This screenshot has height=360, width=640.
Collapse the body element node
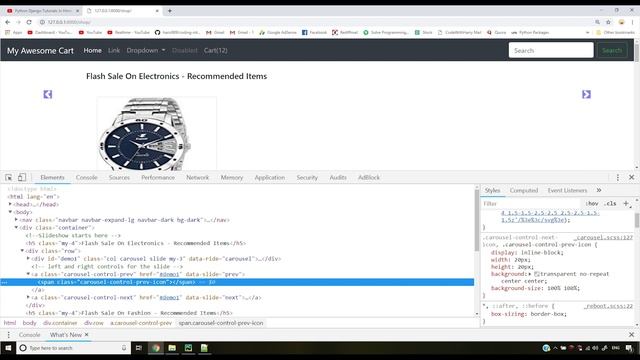[x=10, y=212]
